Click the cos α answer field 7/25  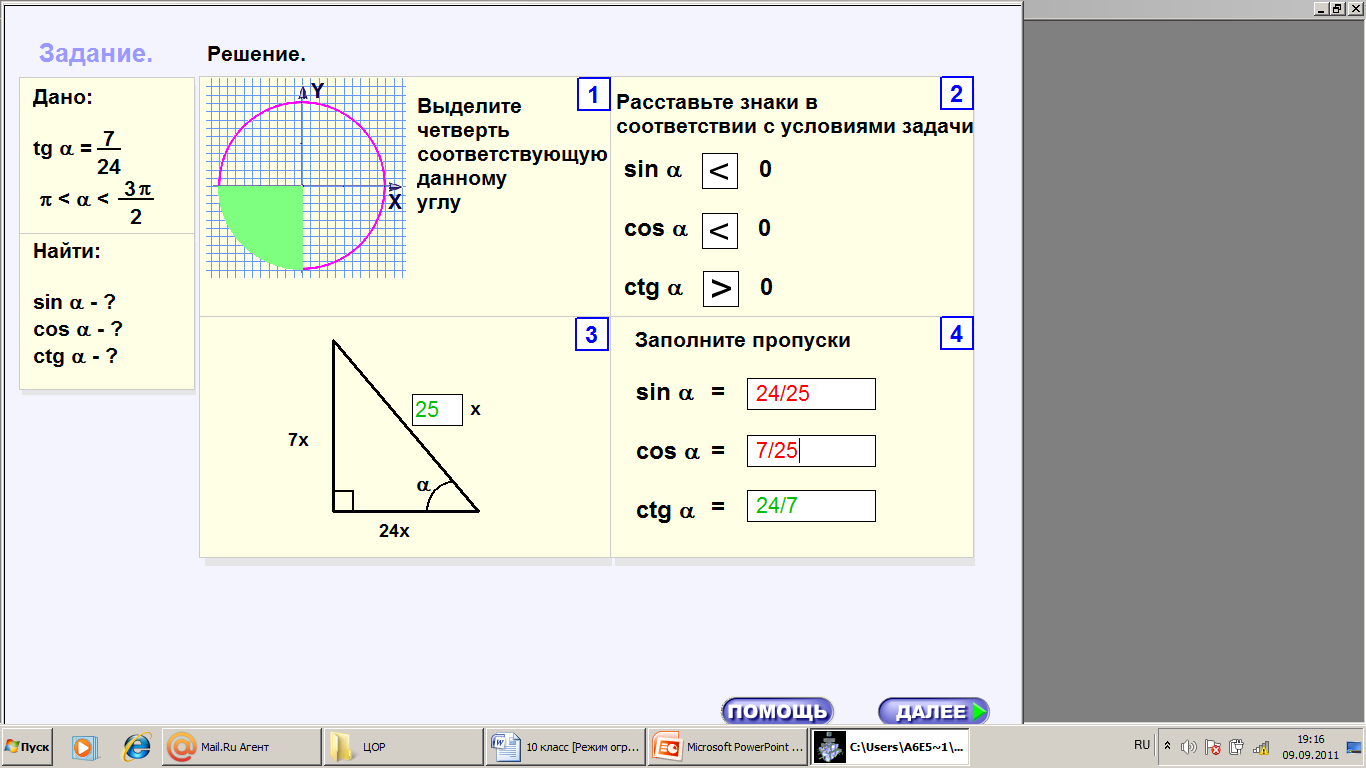(811, 451)
